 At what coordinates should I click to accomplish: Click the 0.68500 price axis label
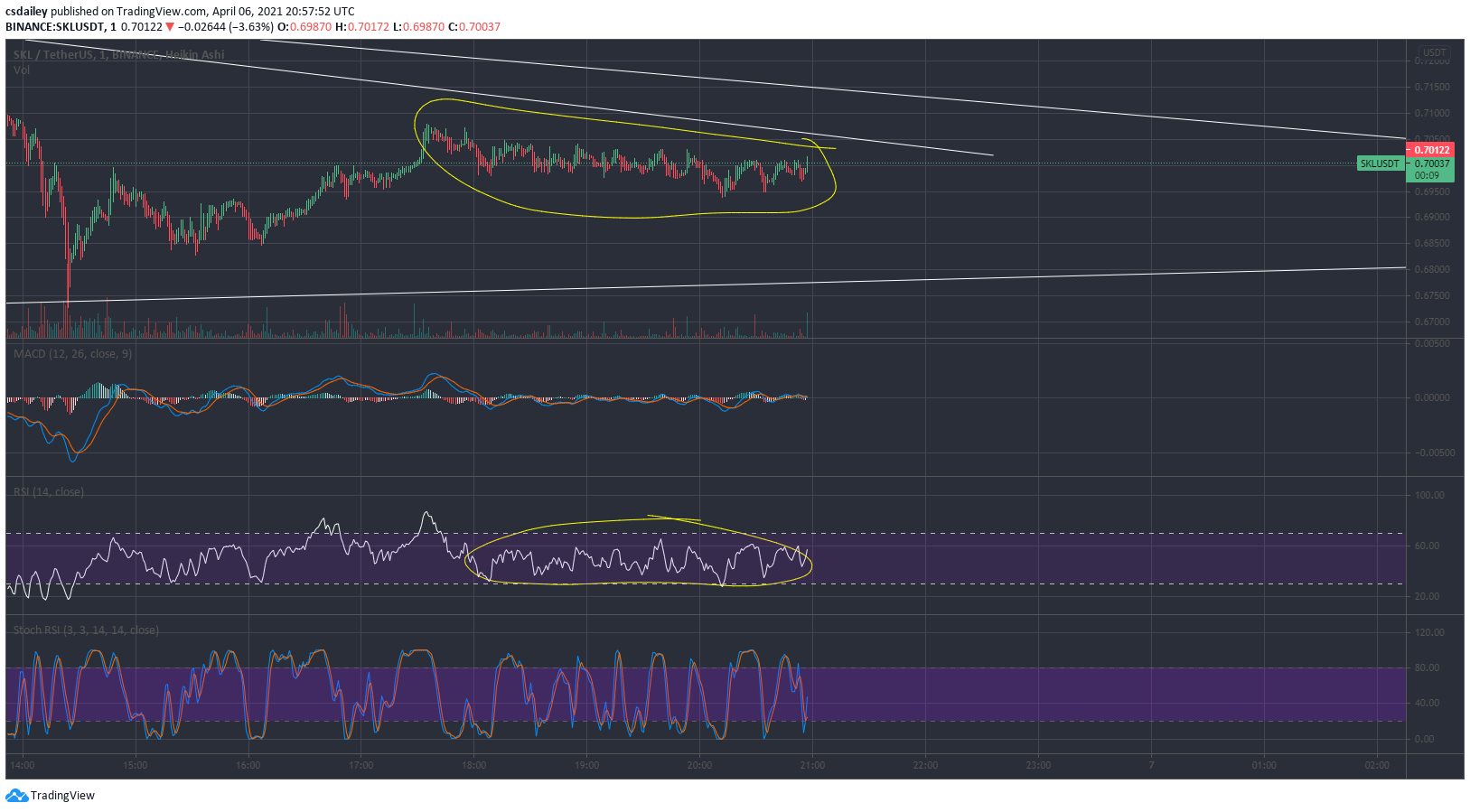coord(1432,243)
